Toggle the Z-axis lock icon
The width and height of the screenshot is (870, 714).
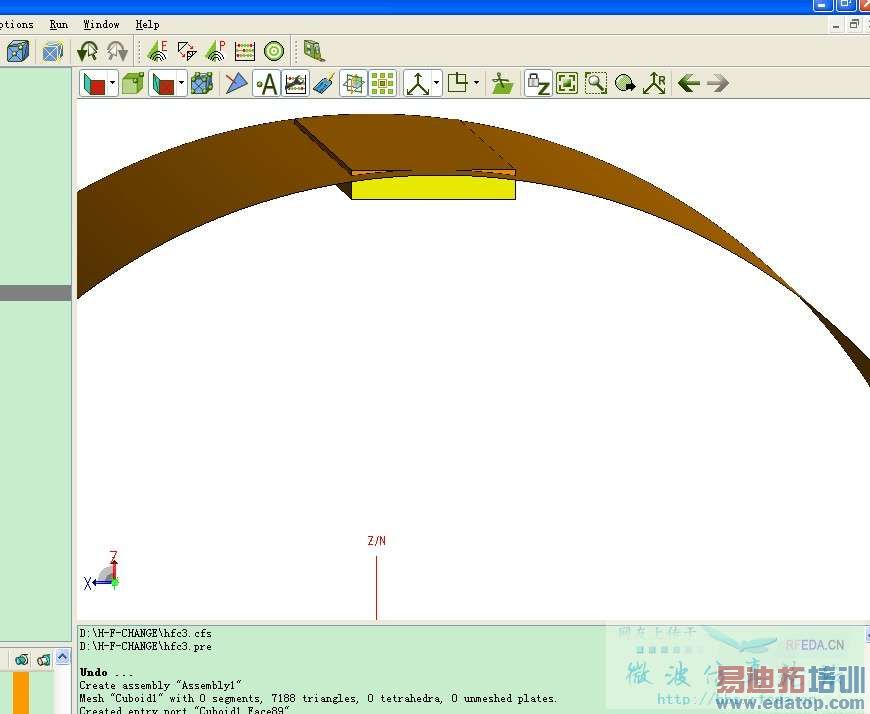538,84
